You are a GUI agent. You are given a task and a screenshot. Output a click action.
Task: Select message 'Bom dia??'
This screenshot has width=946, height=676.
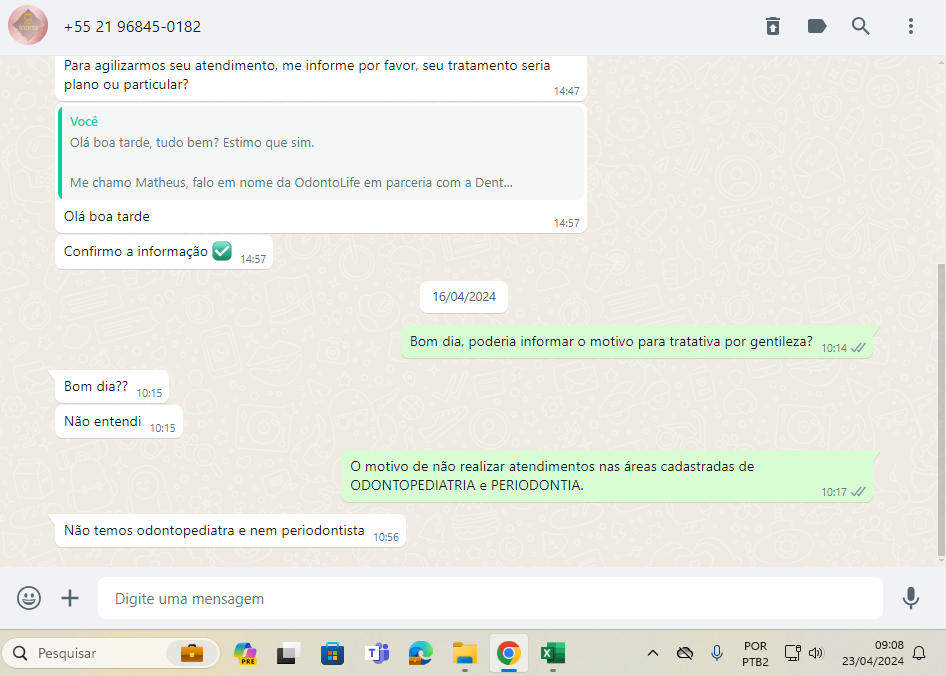112,387
